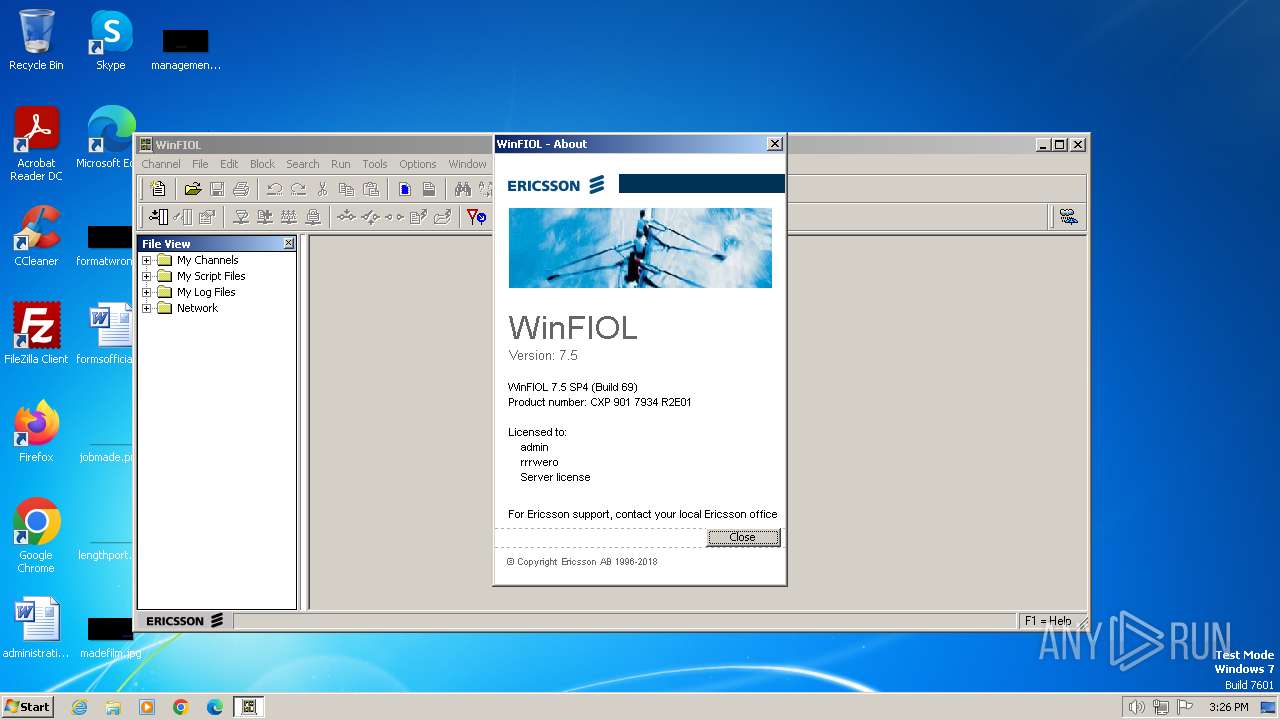This screenshot has width=1280, height=720.
Task: Click the far-right toolbar network icon
Action: [1068, 216]
